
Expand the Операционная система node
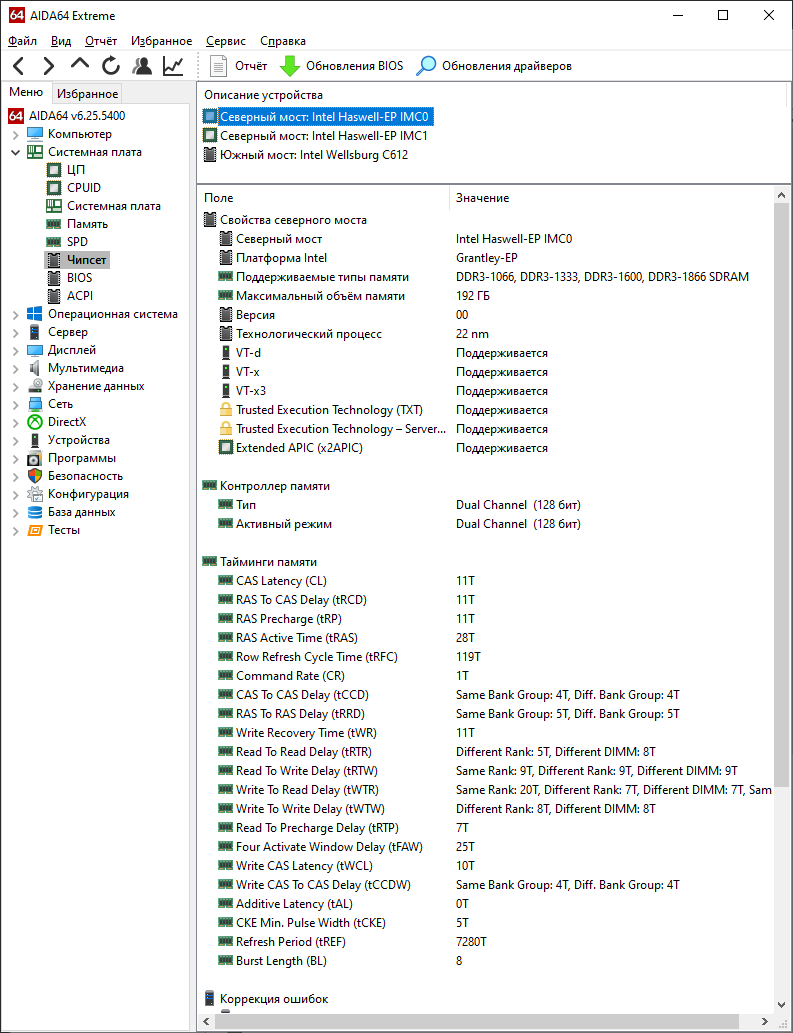(16, 315)
